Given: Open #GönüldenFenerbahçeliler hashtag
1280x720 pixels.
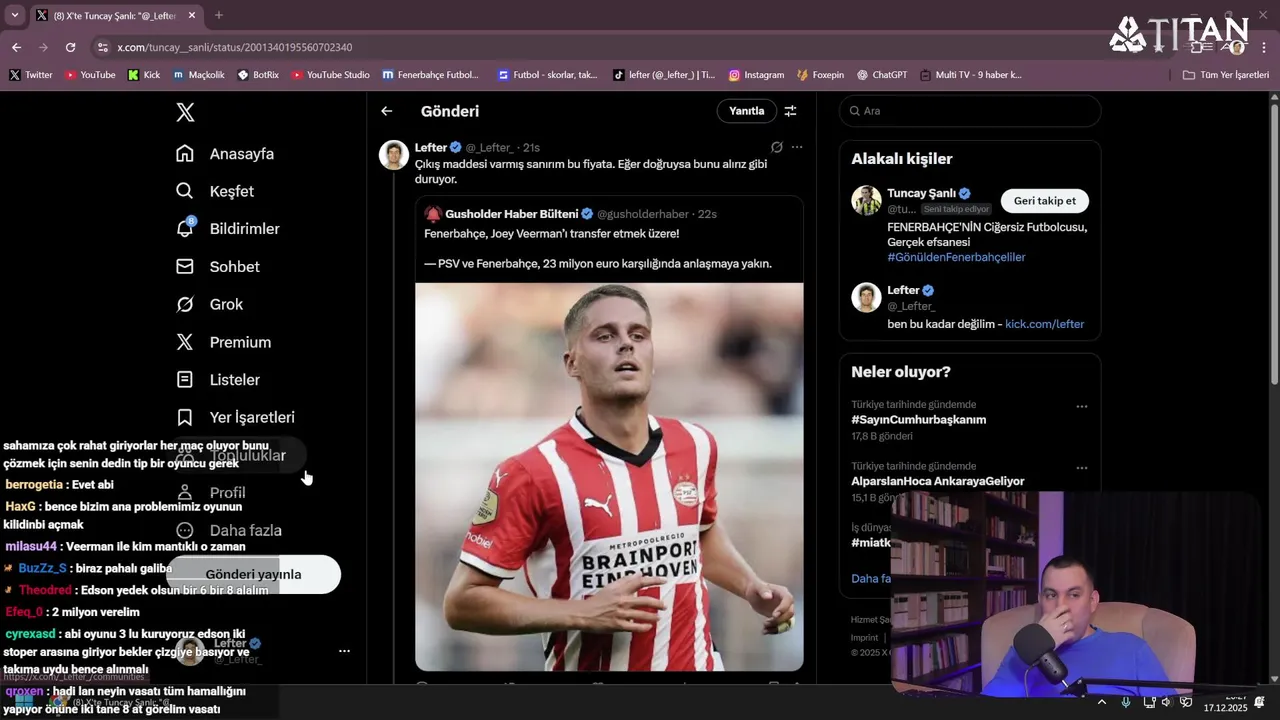Looking at the screenshot, I should click(x=956, y=257).
